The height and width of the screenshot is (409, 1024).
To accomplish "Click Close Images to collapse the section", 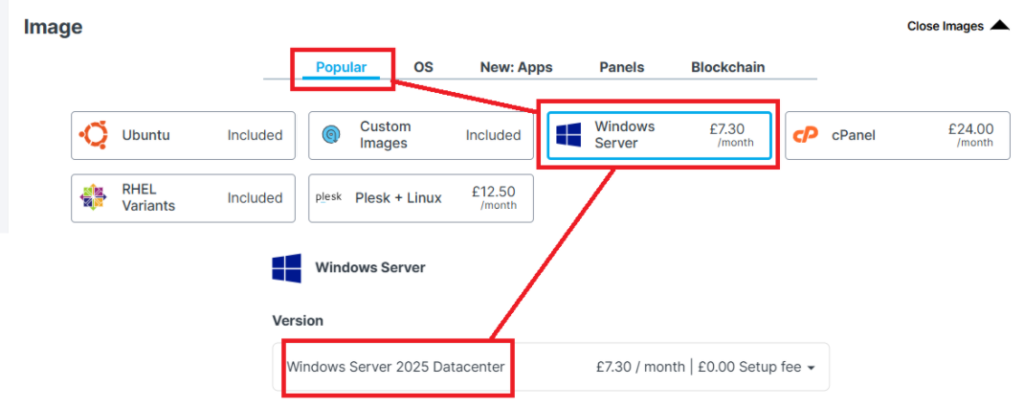I will point(945,26).
